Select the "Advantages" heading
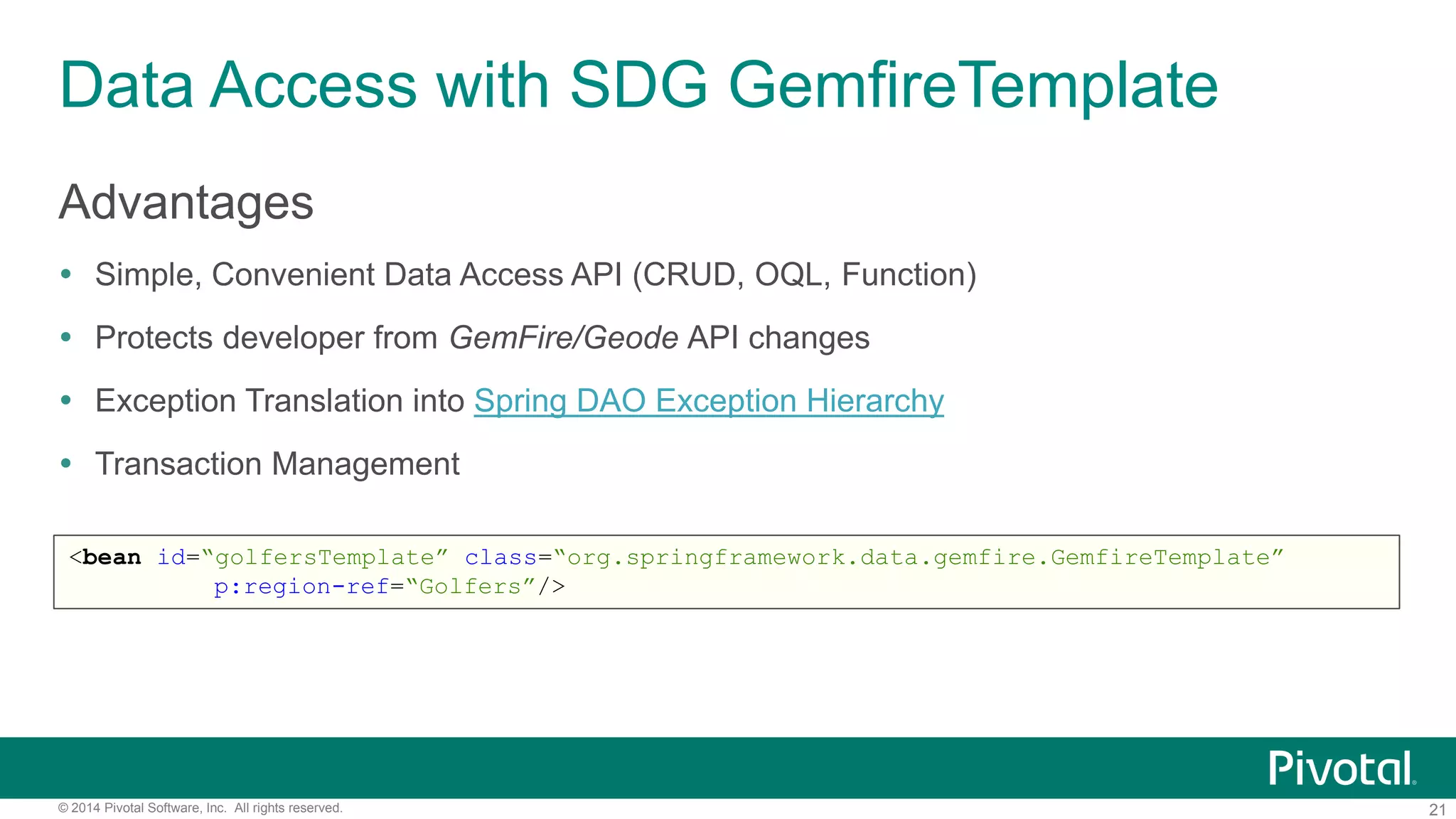The height and width of the screenshot is (819, 1456). coord(186,203)
